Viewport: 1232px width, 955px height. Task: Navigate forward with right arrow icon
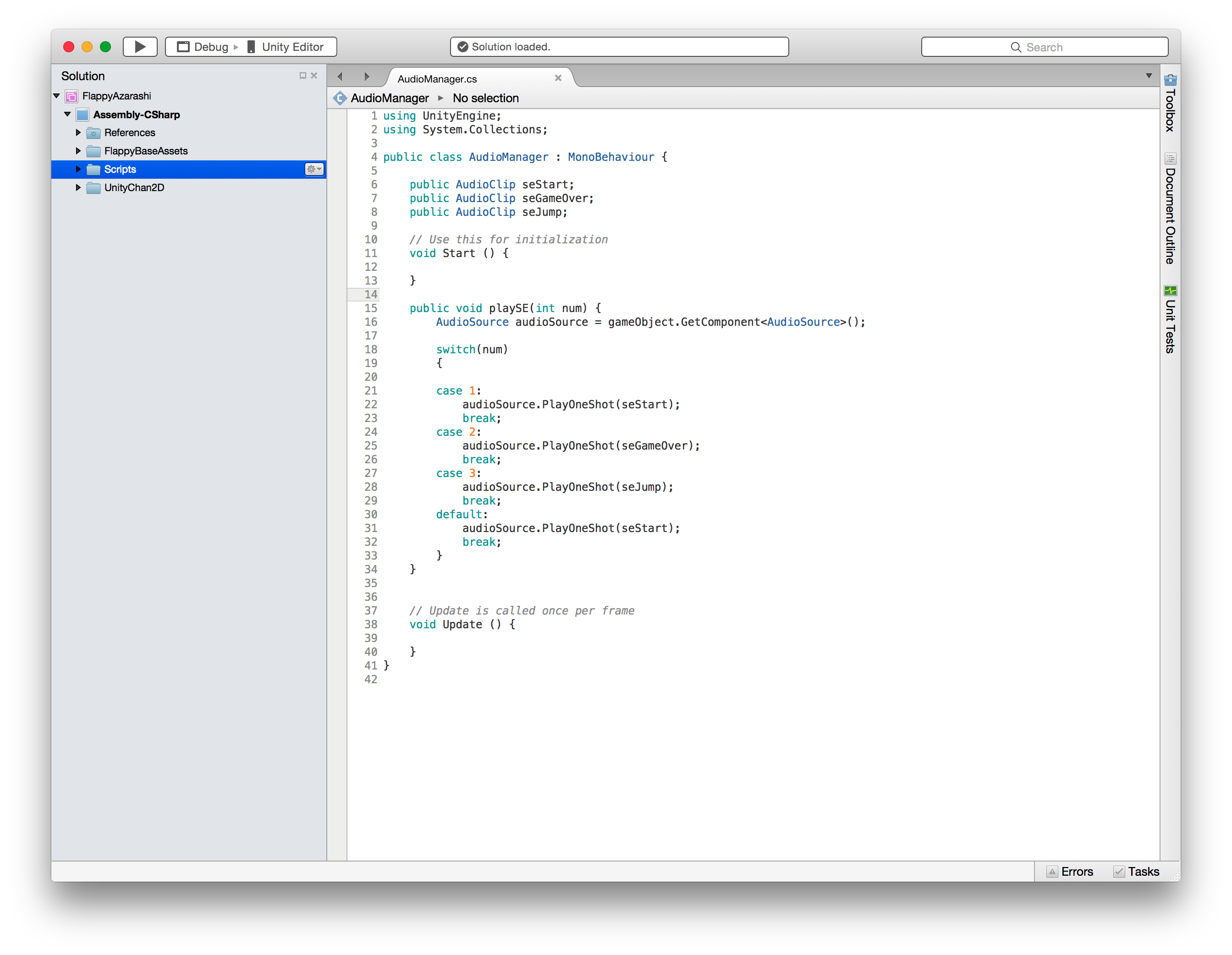[367, 77]
